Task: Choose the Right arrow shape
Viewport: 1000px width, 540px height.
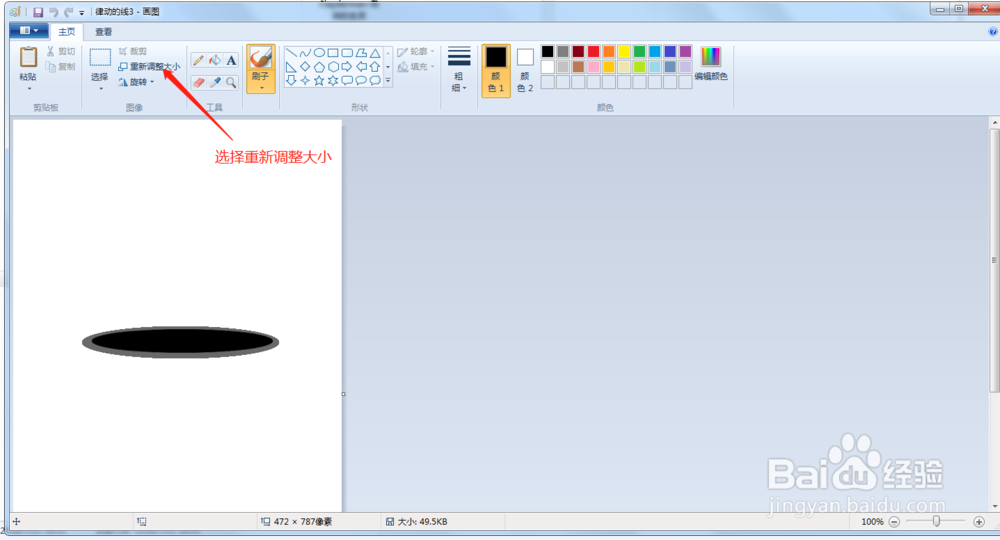Action: point(347,67)
